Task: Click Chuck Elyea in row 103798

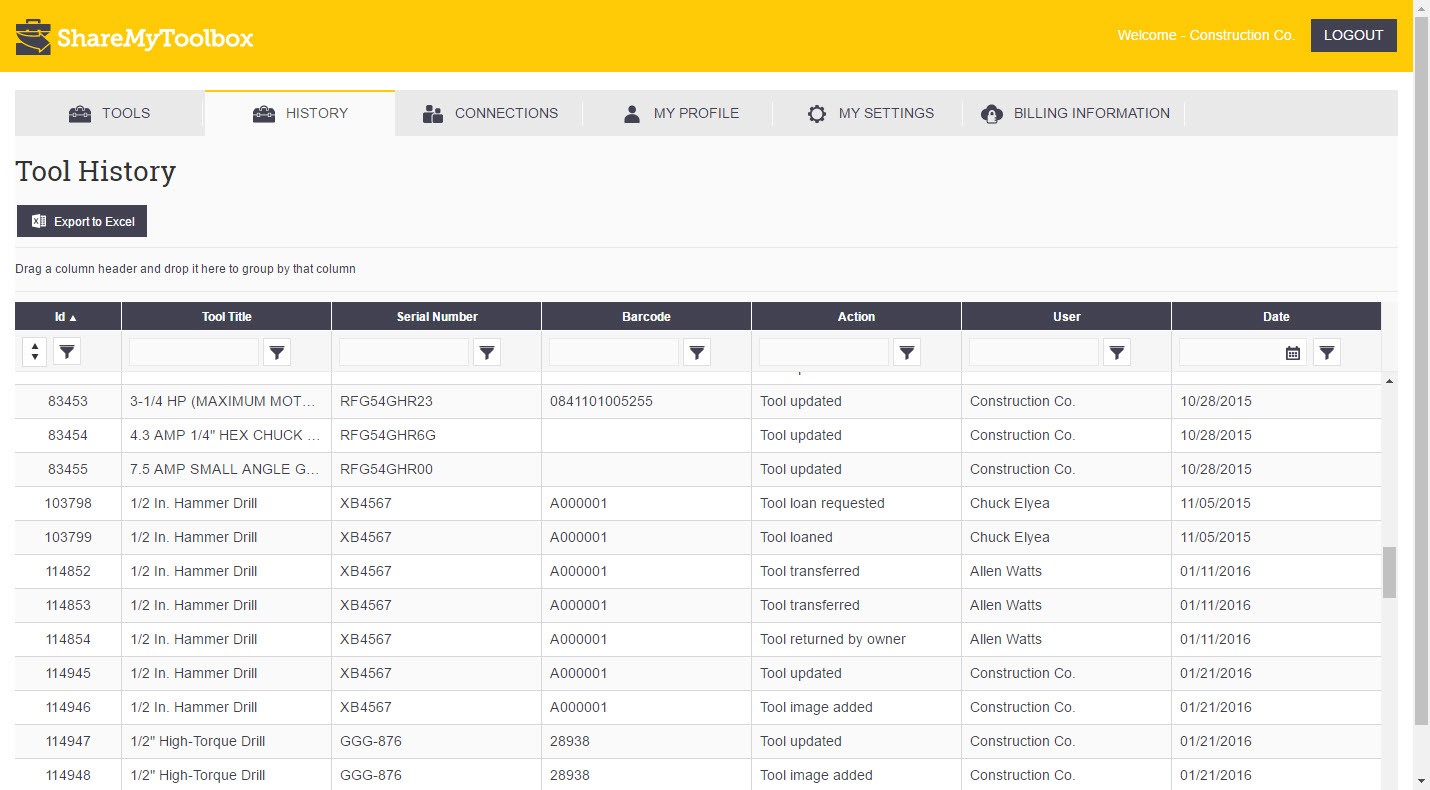Action: pyautogui.click(x=1010, y=503)
